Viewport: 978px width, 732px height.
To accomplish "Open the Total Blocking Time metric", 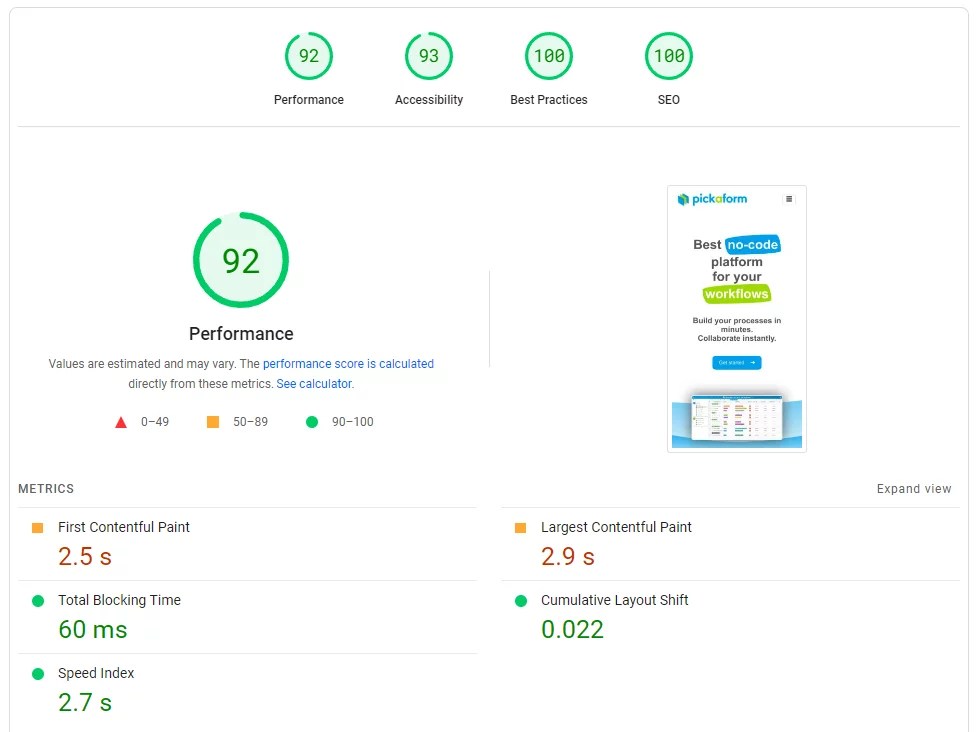I will 119,600.
